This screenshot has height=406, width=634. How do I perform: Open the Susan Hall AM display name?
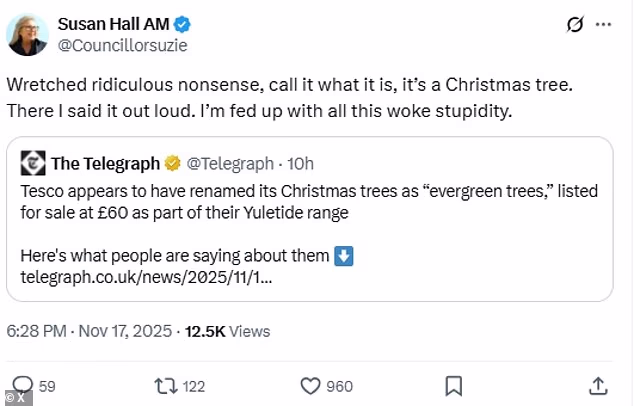click(112, 23)
